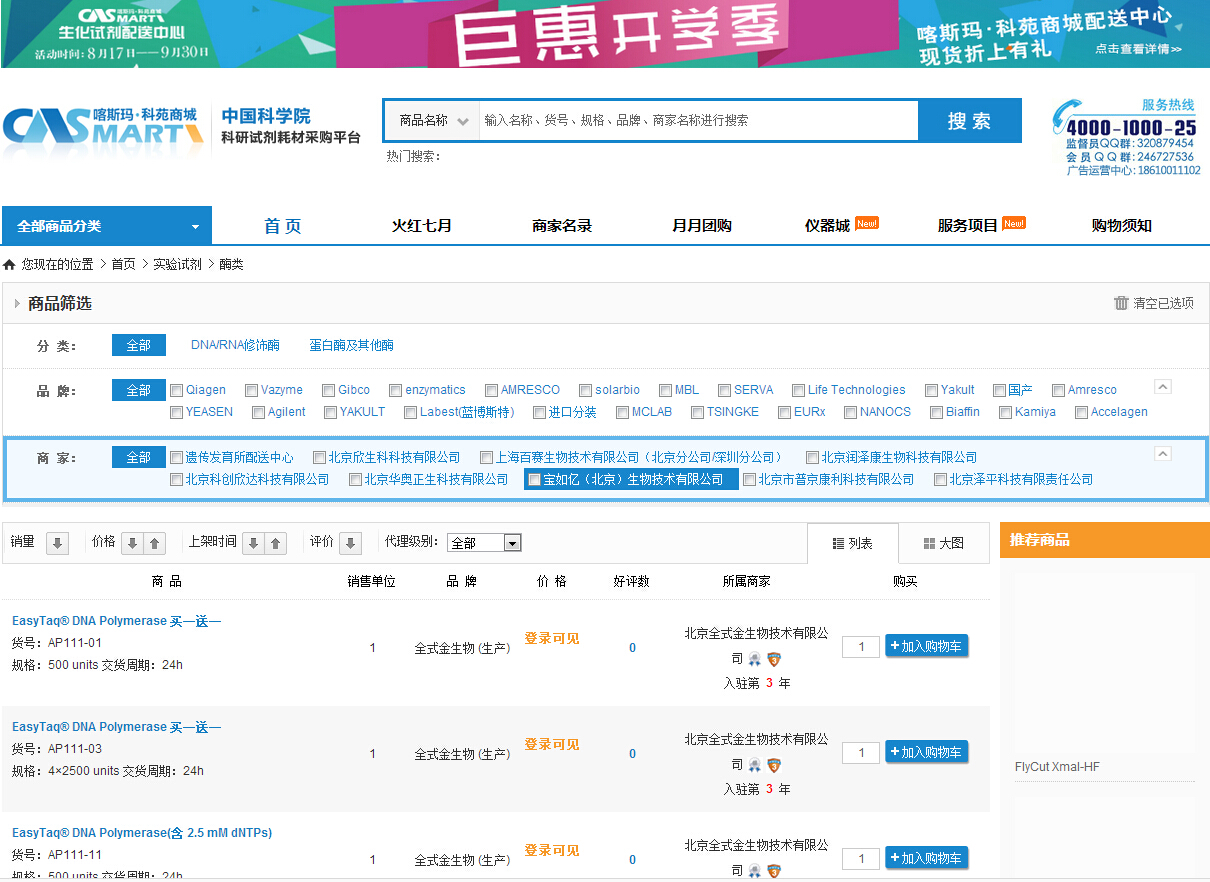Open EasyTaq DNA Polymerase(含 2.5 mM dNTPs) link
This screenshot has width=1210, height=882.
tap(142, 833)
